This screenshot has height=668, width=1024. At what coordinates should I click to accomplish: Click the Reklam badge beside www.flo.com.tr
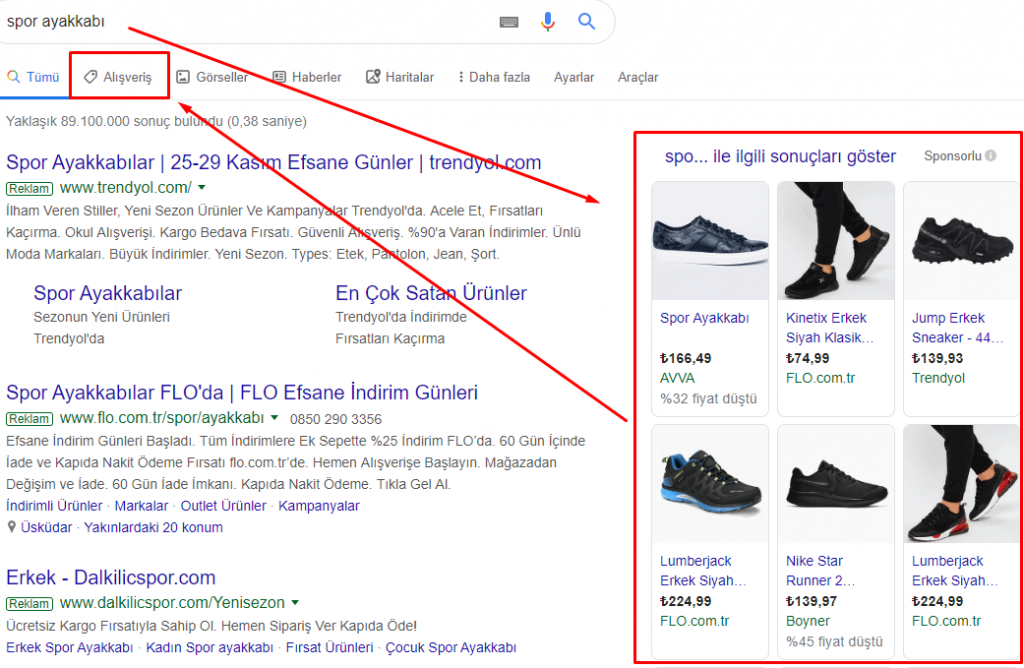pos(29,418)
